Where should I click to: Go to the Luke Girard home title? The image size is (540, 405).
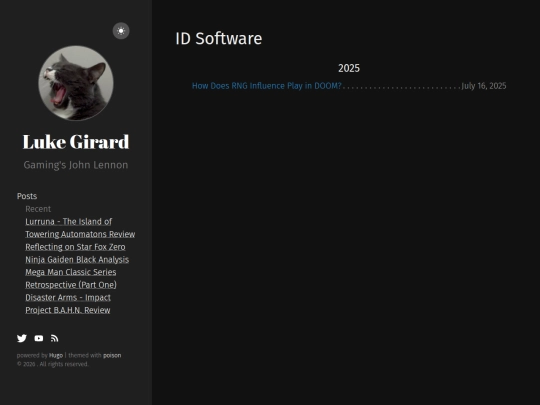(76, 142)
